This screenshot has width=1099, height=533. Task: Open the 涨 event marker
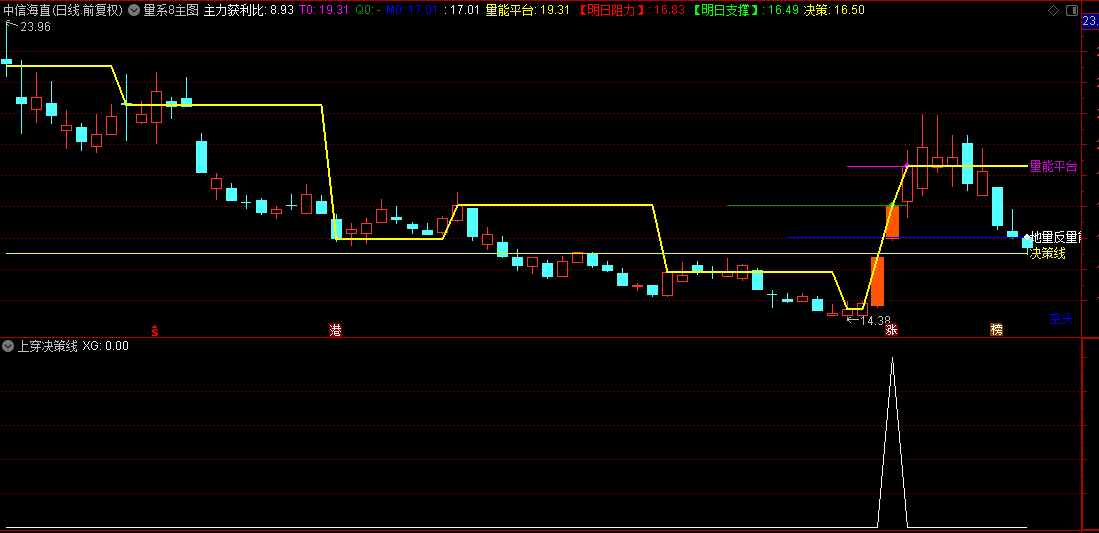(x=892, y=330)
